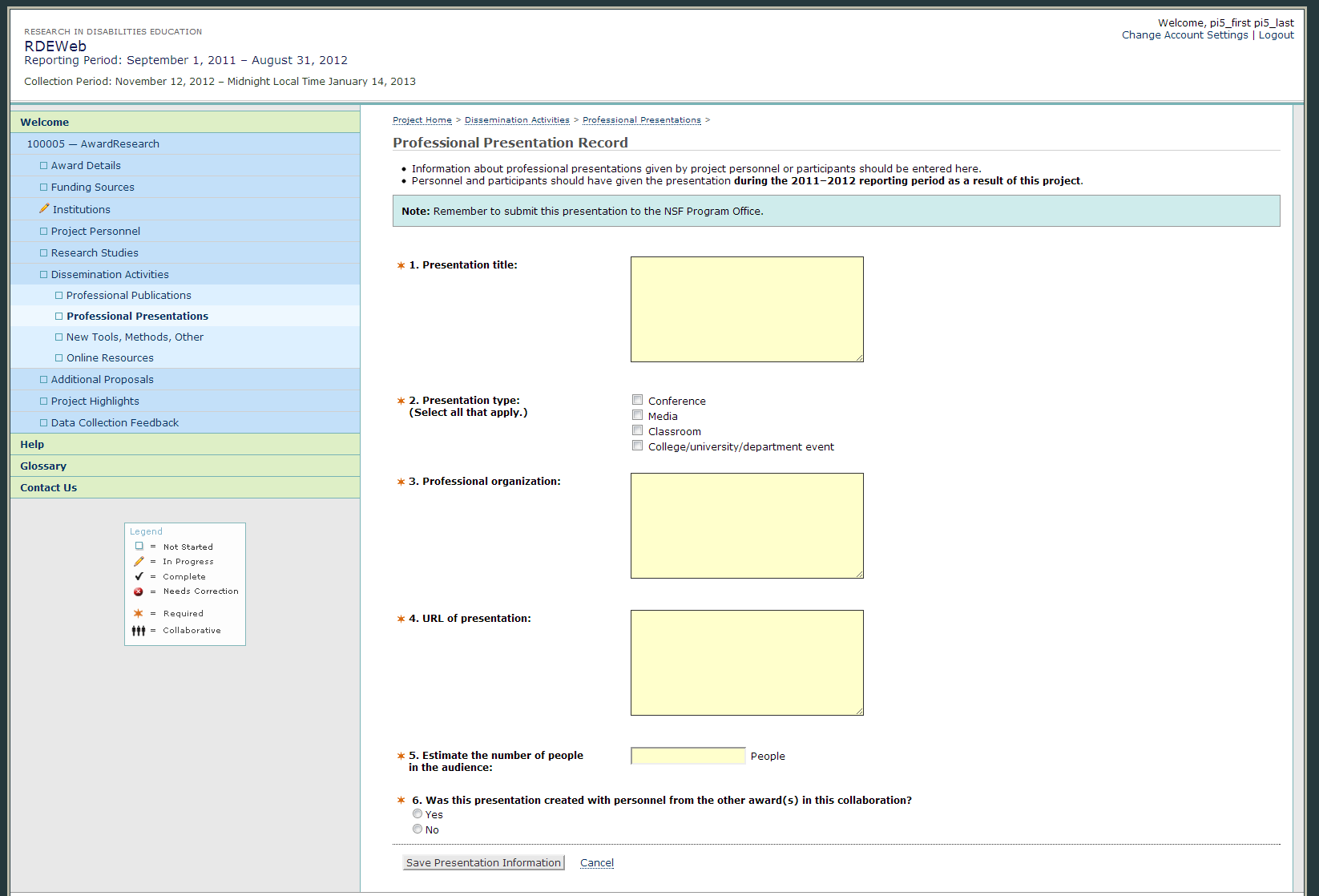Image resolution: width=1319 pixels, height=896 pixels.
Task: Open the Help sidebar section
Action: [32, 445]
